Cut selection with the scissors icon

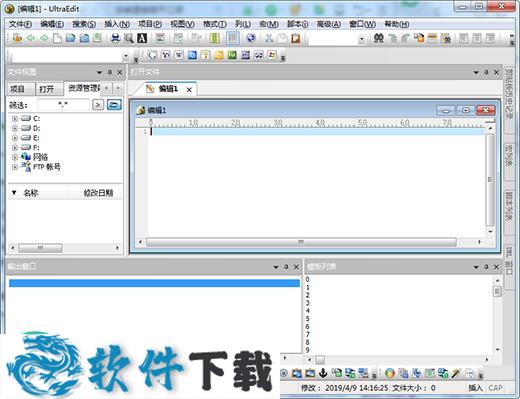[x=269, y=38]
